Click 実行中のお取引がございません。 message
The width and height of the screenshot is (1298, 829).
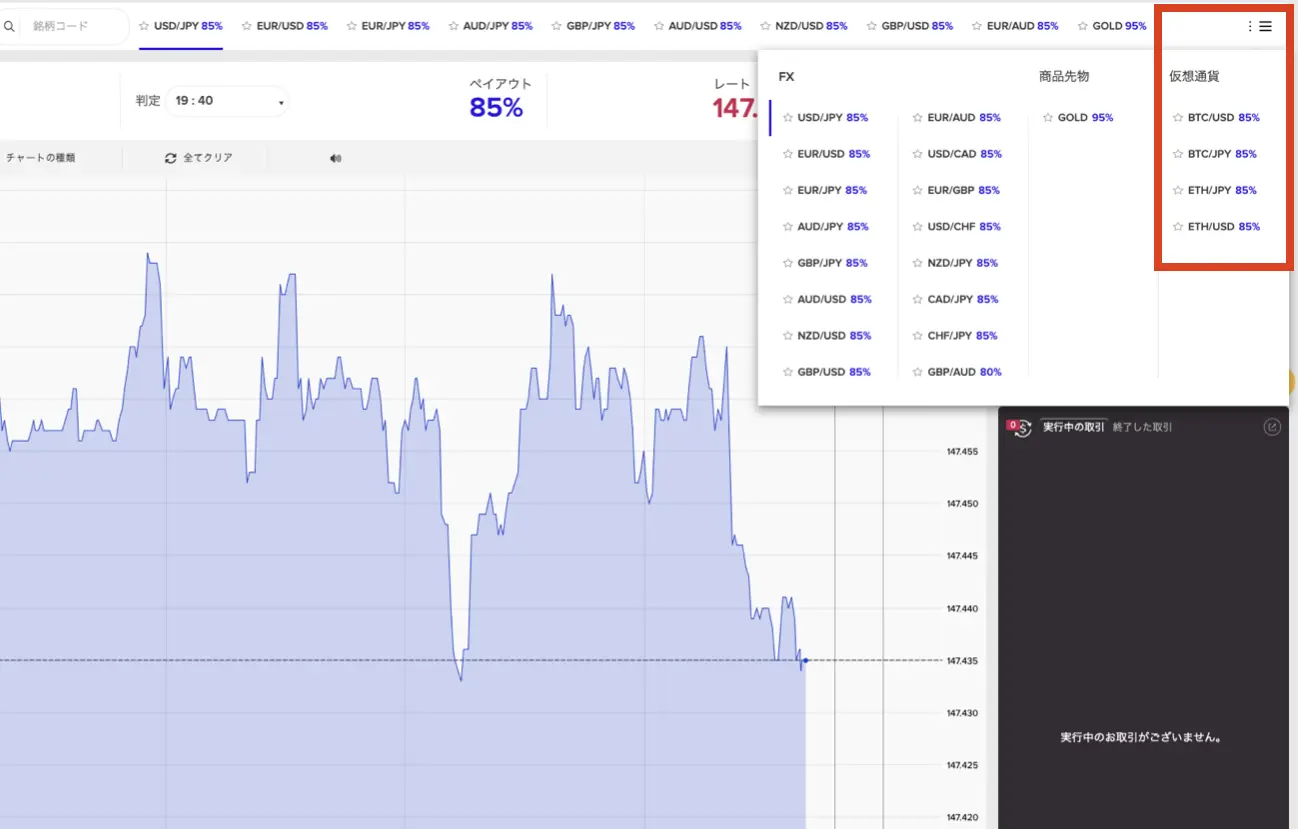click(x=1141, y=738)
